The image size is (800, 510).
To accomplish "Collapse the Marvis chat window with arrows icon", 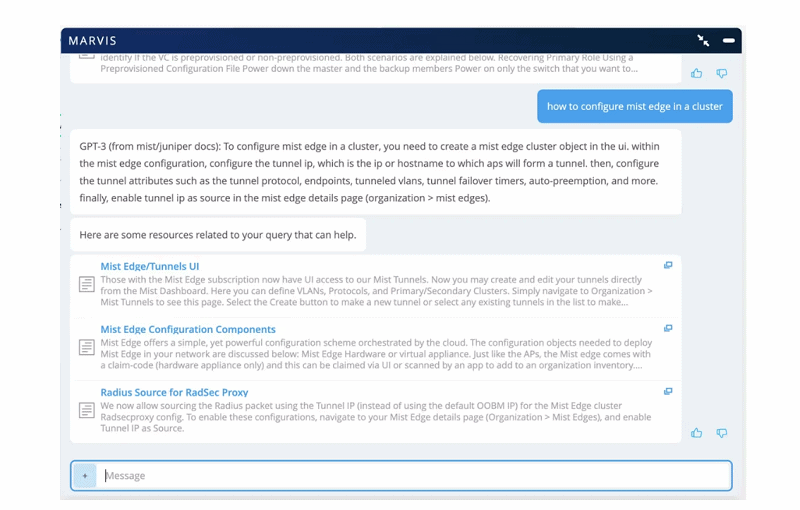I will (x=703, y=40).
